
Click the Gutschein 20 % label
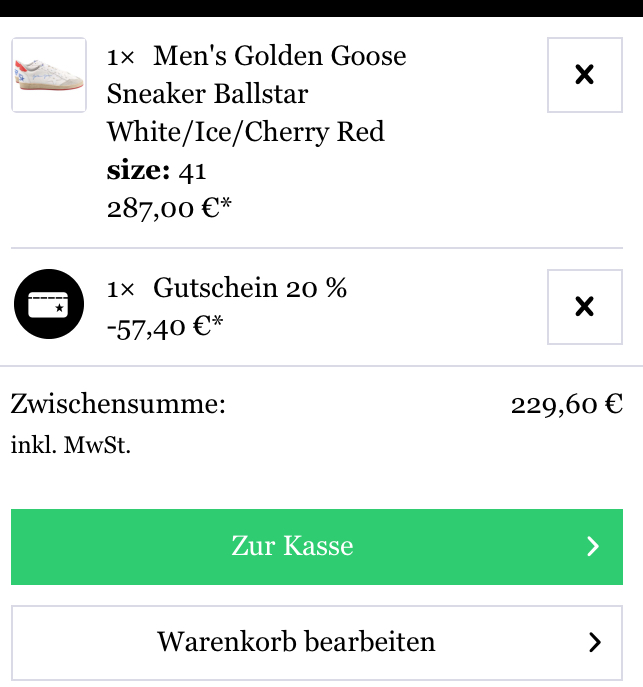[249, 288]
